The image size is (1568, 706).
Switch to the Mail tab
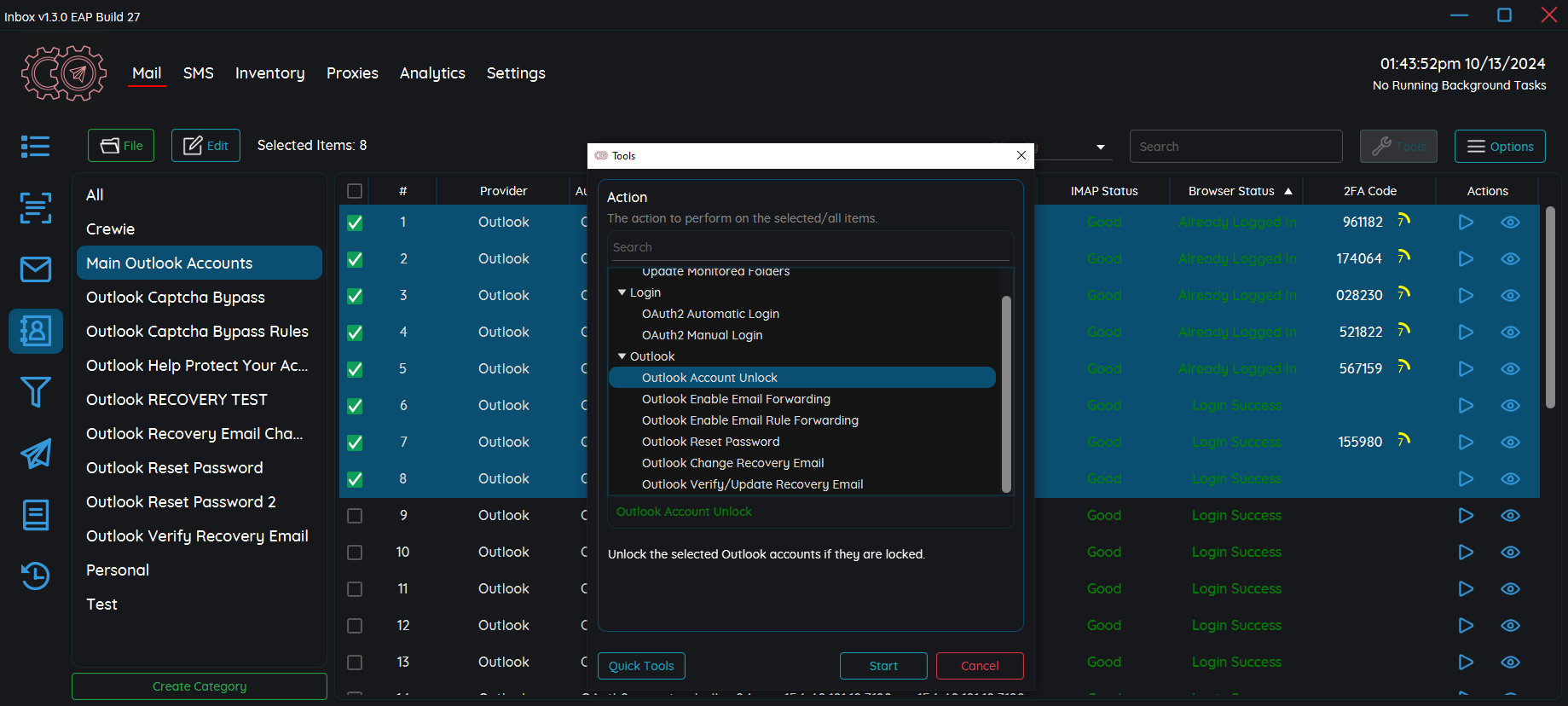point(147,73)
